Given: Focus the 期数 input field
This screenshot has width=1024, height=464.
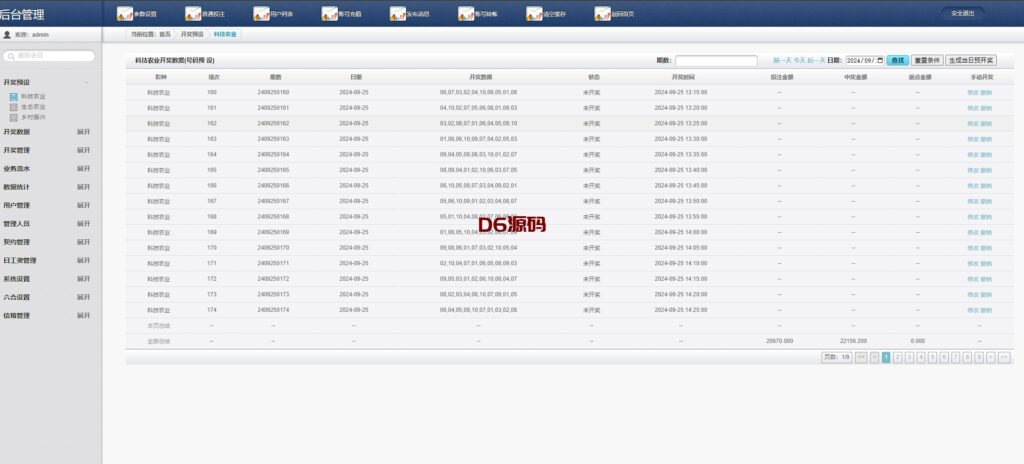Looking at the screenshot, I should (x=716, y=60).
